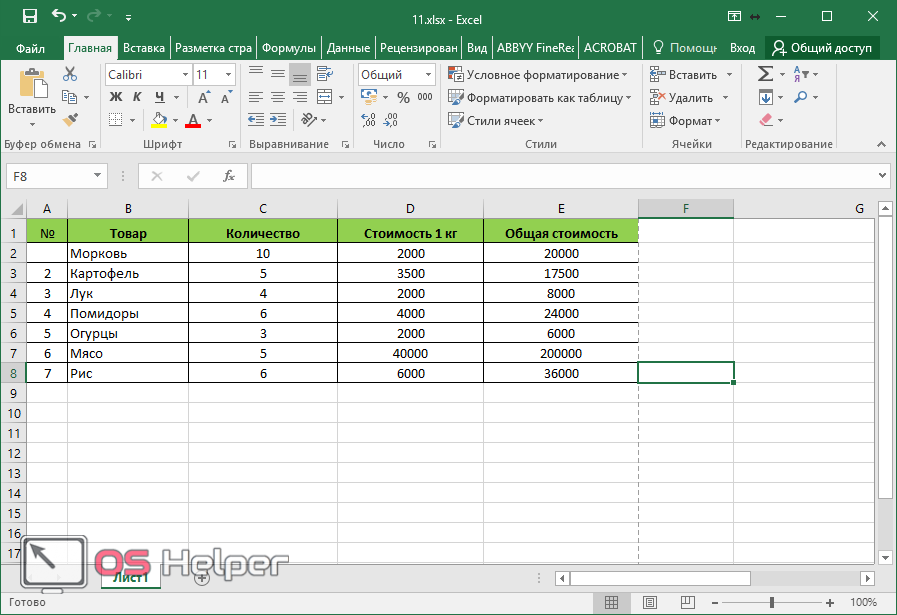Select cell containing Картофель
This screenshot has height=615, width=897.
pyautogui.click(x=127, y=273)
